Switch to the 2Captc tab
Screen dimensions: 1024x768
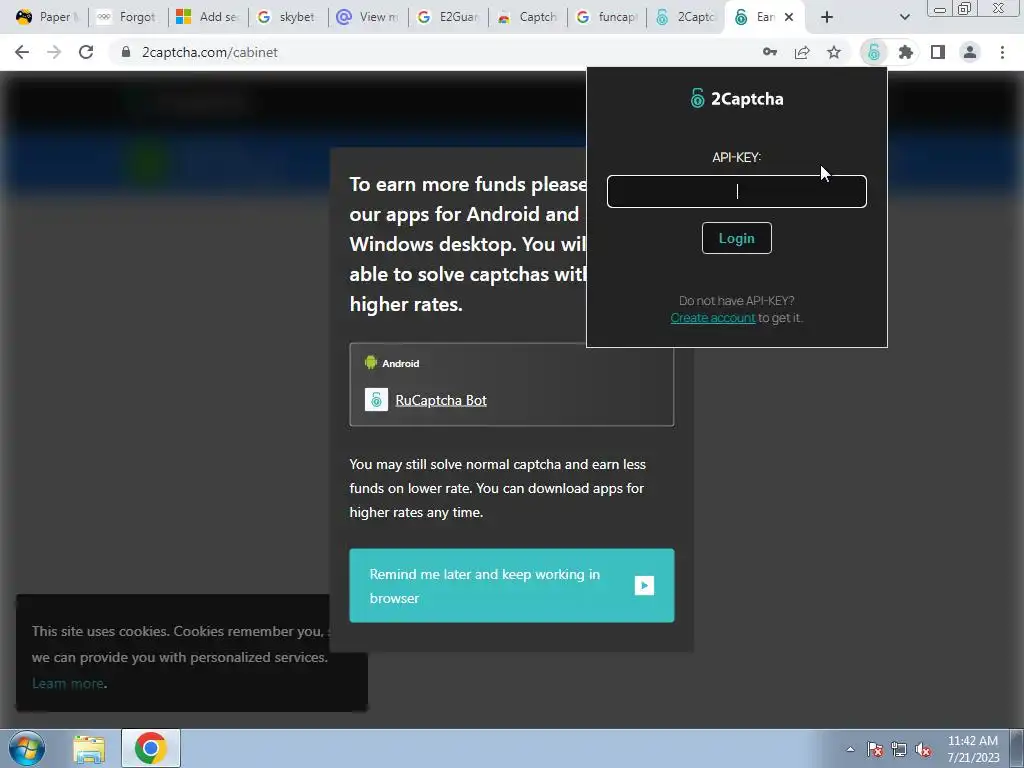(x=687, y=17)
